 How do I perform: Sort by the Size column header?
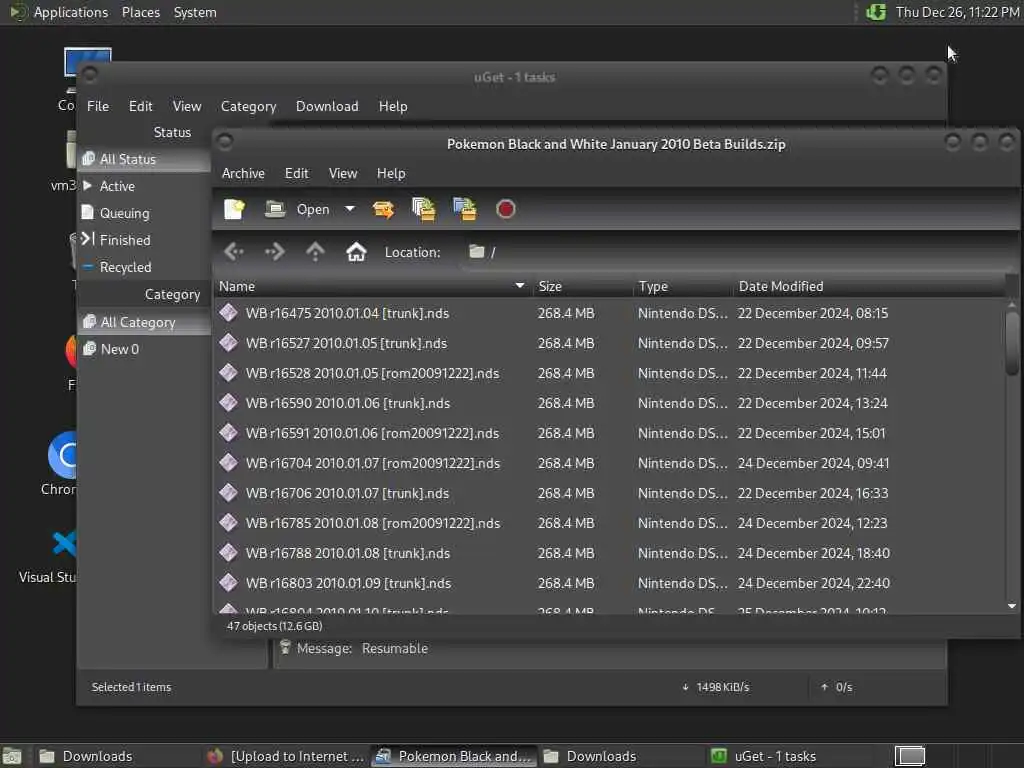pos(583,286)
